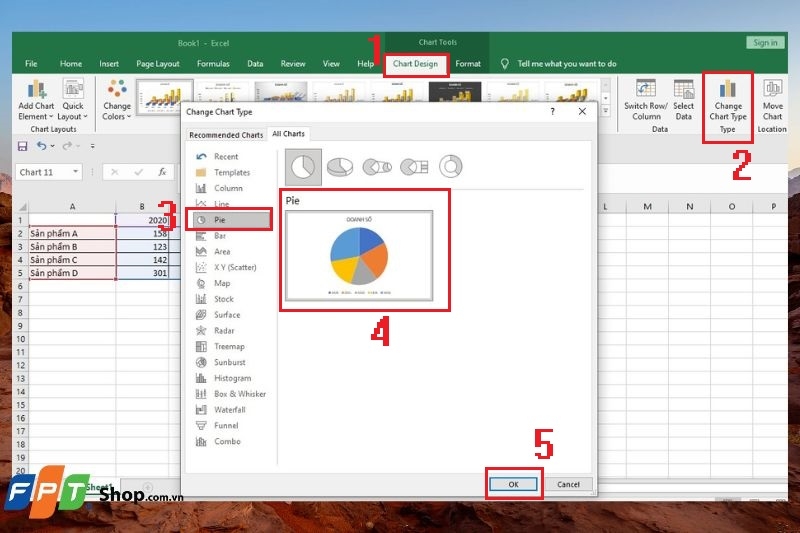Choose Column chart category
This screenshot has width=800, height=533.
[226, 188]
